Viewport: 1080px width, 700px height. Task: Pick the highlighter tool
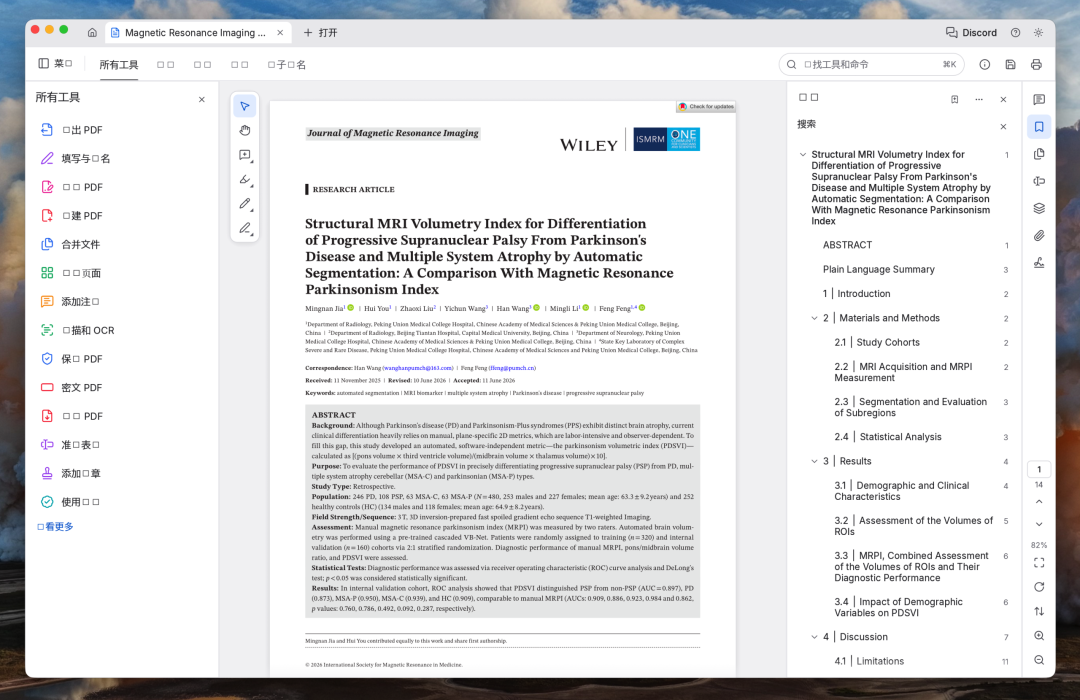pyautogui.click(x=245, y=179)
